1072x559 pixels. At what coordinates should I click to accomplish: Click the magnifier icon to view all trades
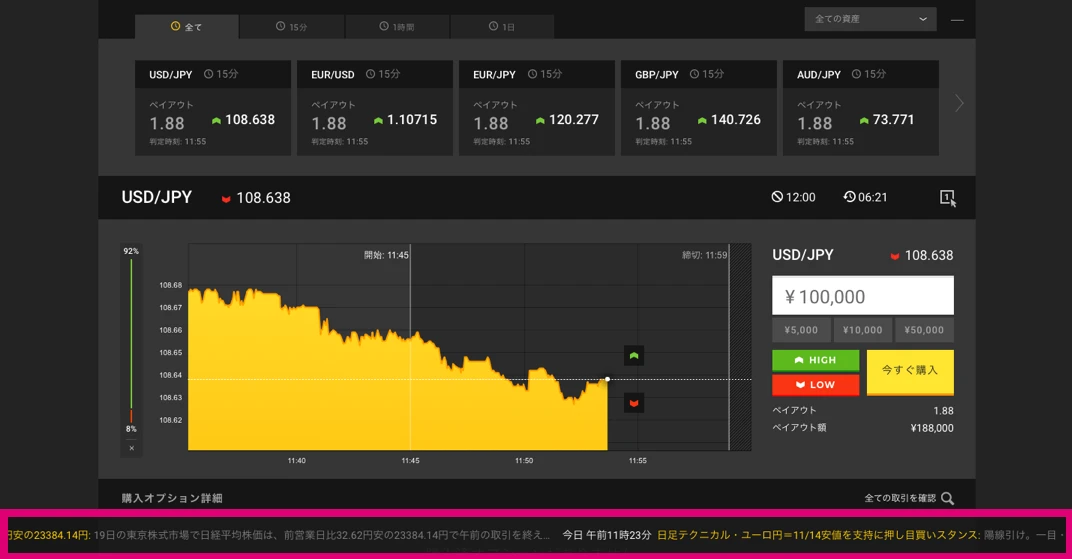pos(947,498)
